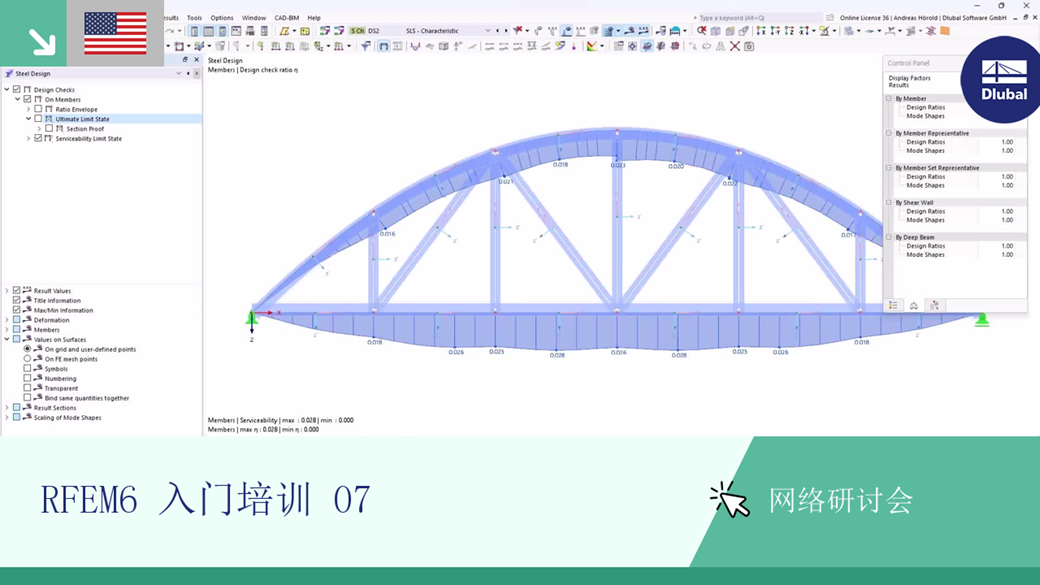Click the table panel toggle icon in toolbar
The image size is (1040, 585).
point(208,31)
